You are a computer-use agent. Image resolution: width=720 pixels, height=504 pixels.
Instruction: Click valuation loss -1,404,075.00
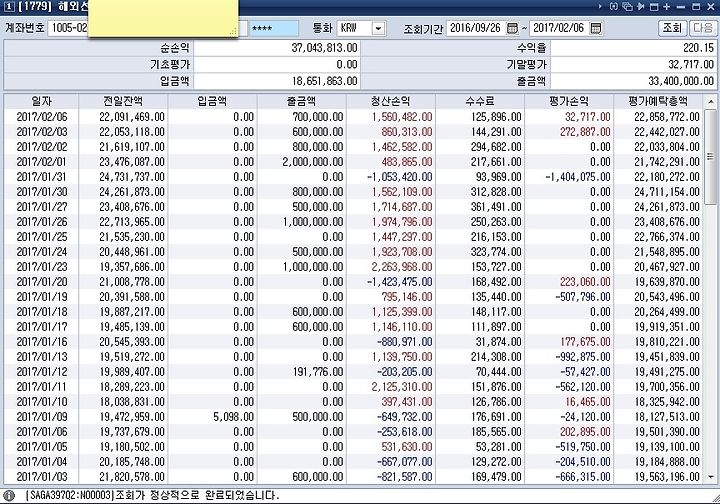pos(578,177)
